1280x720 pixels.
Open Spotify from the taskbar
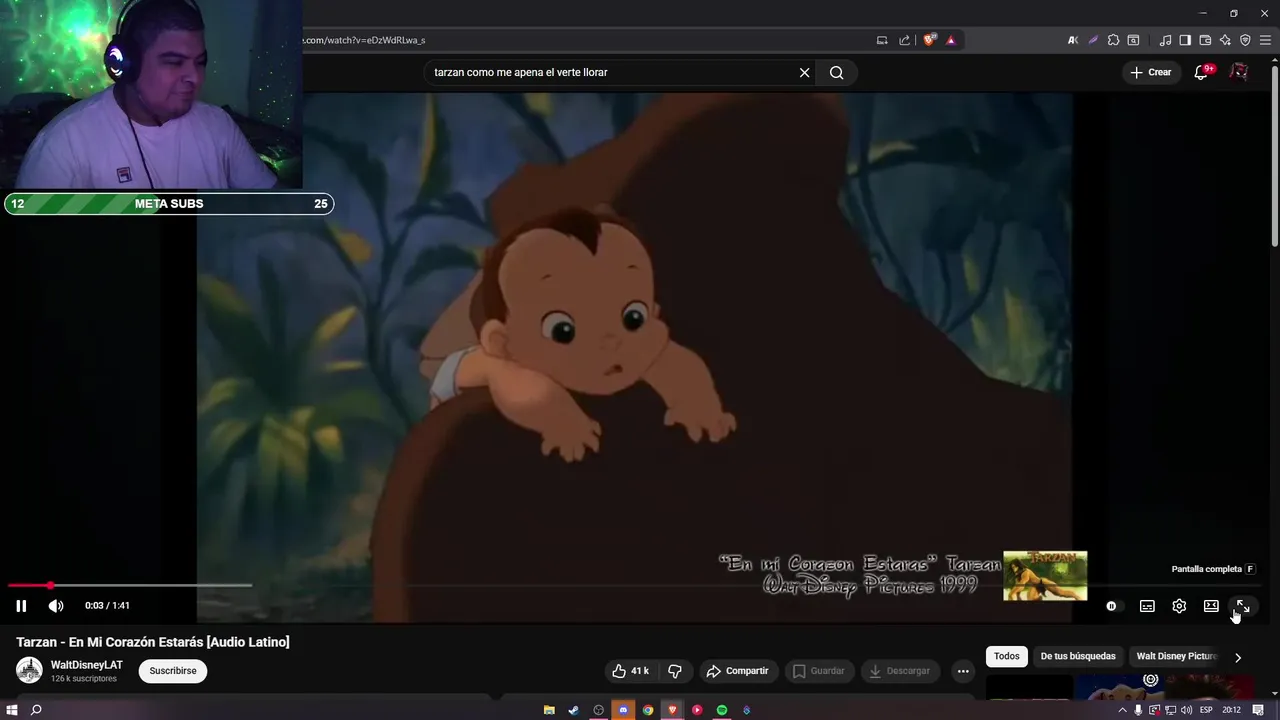(721, 710)
